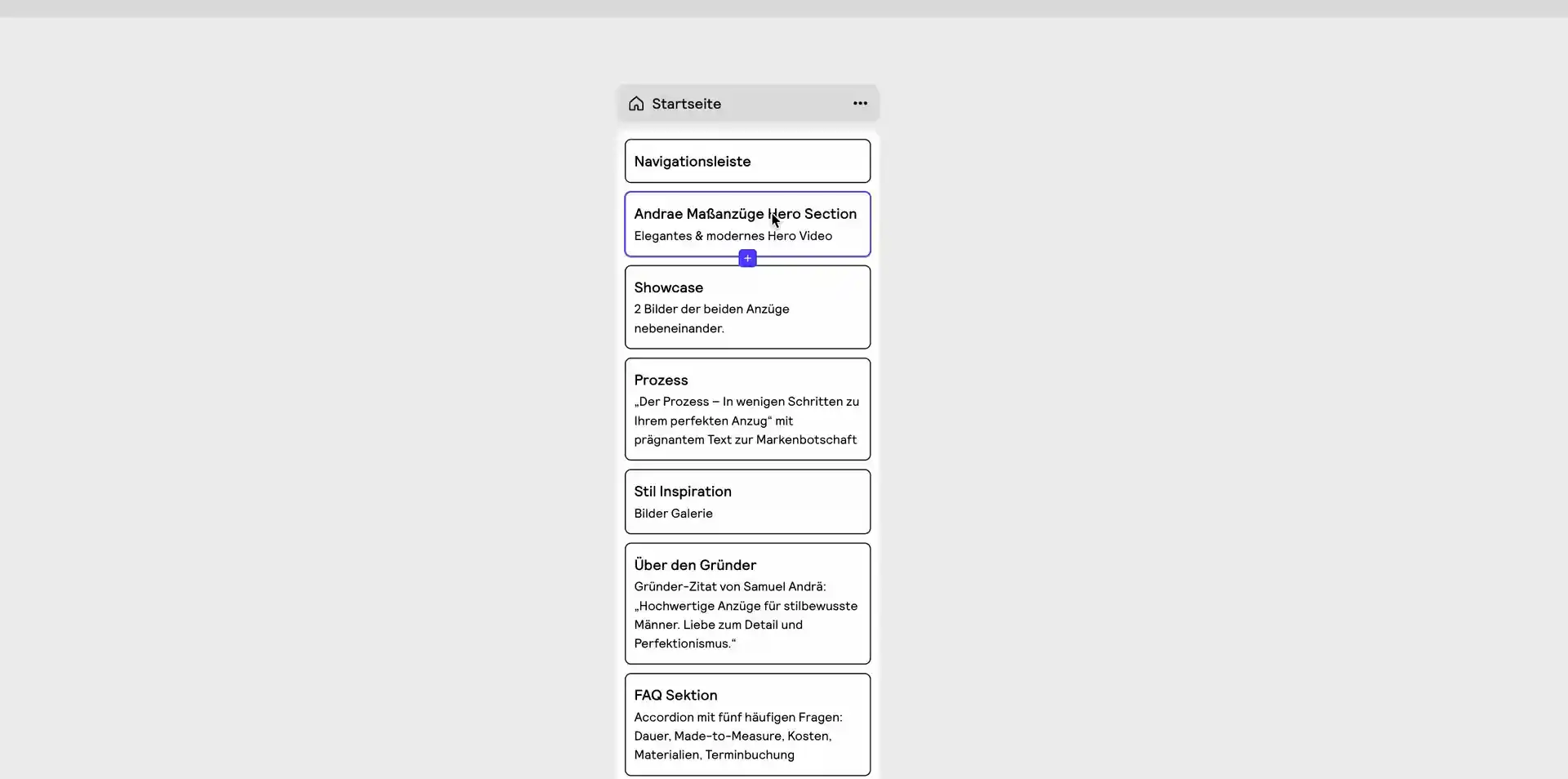Open the Showcase section card
This screenshot has height=779, width=1568.
pyautogui.click(x=746, y=306)
